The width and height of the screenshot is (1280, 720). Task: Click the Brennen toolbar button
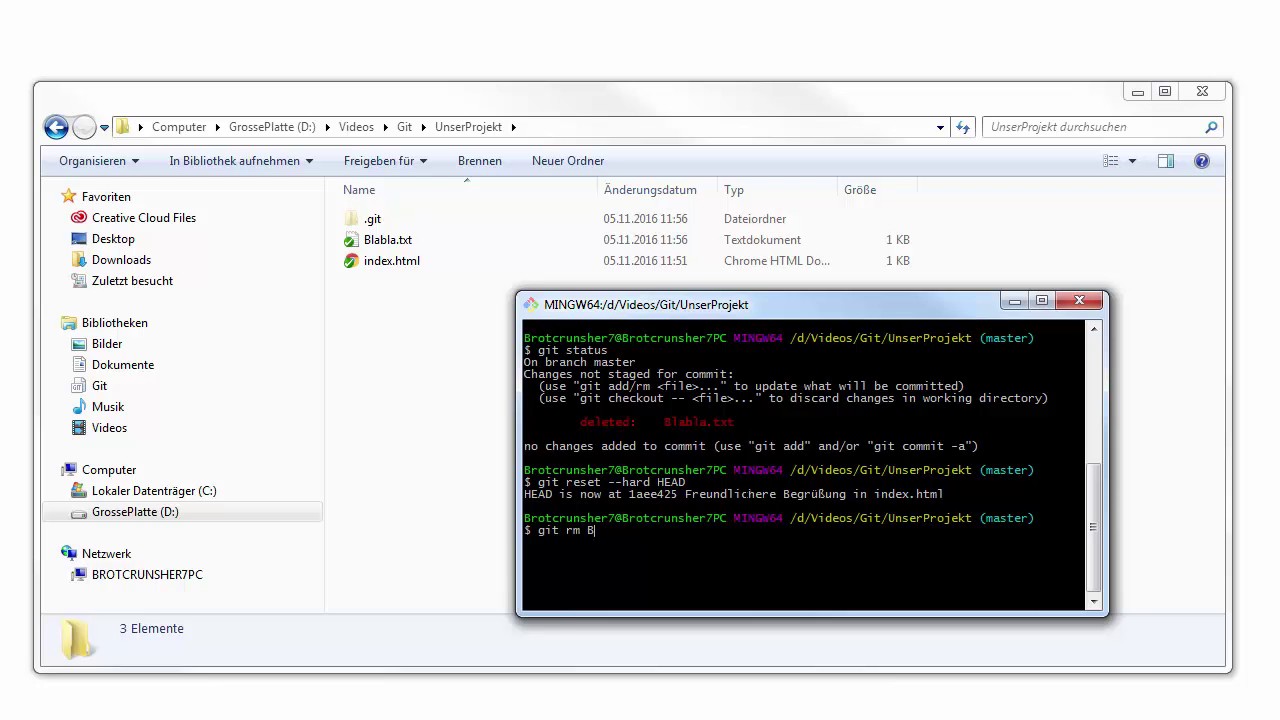click(480, 161)
